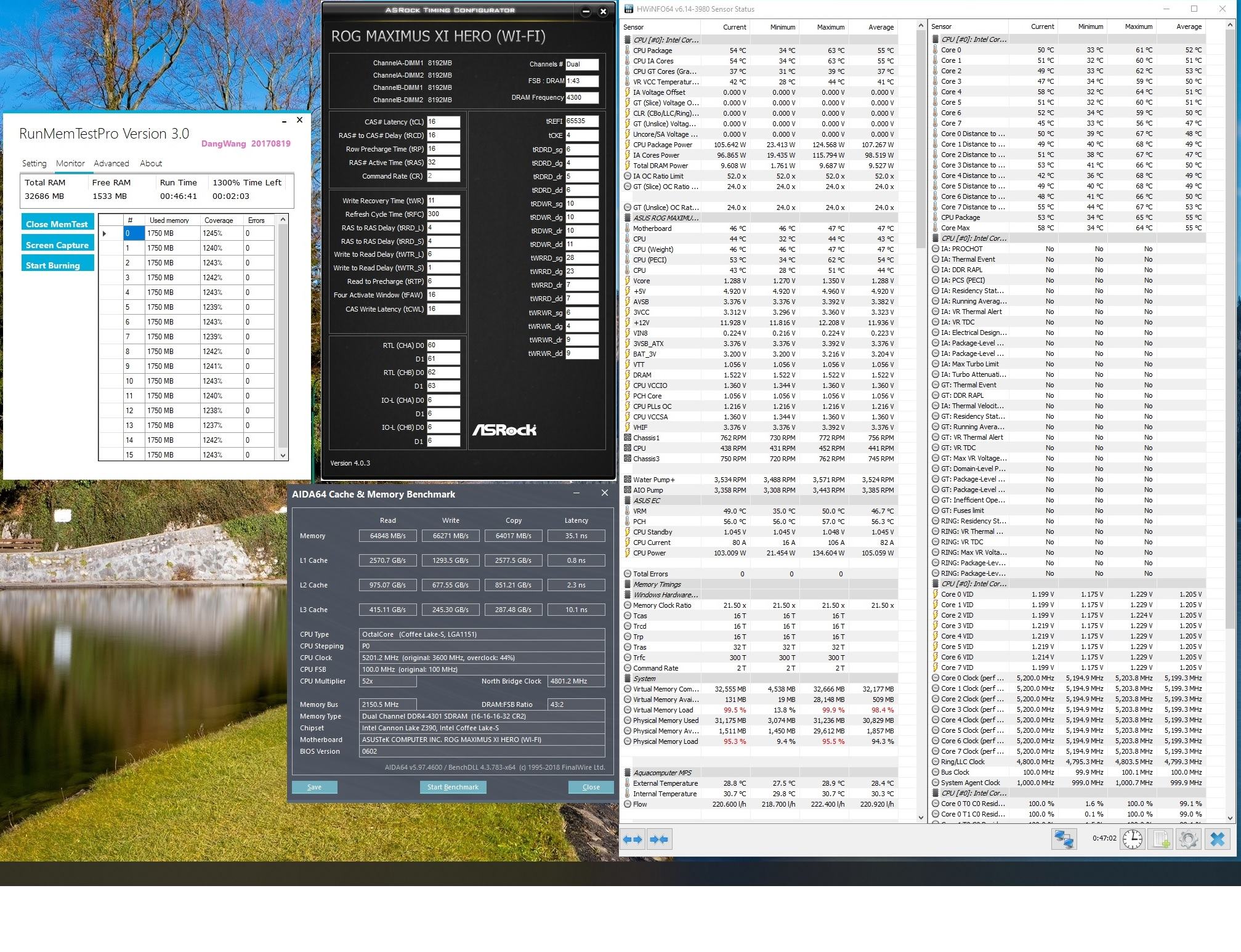This screenshot has height=952, width=1241.
Task: Click the fan icon beside Water Pump+ row
Action: (x=627, y=480)
